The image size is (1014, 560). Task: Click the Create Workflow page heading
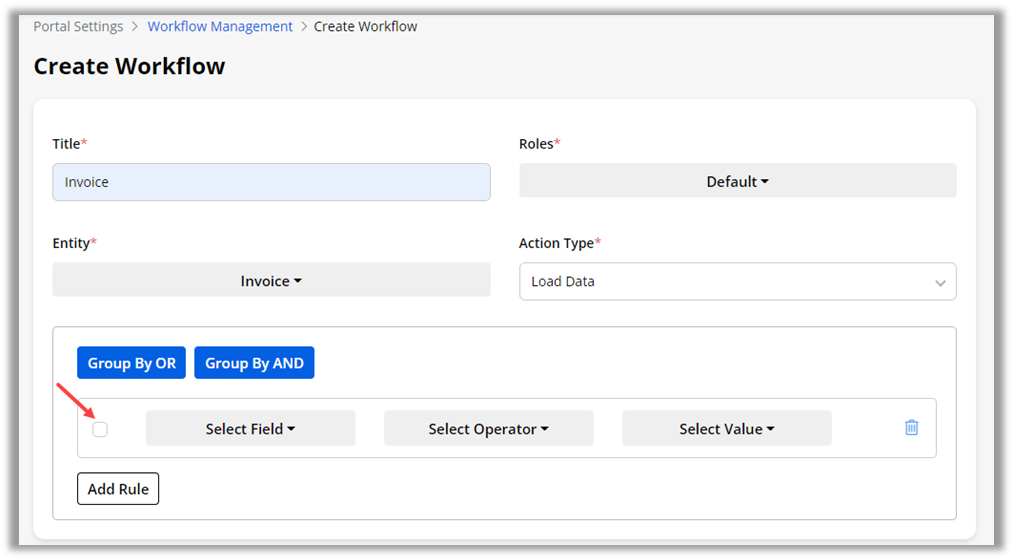coord(129,66)
